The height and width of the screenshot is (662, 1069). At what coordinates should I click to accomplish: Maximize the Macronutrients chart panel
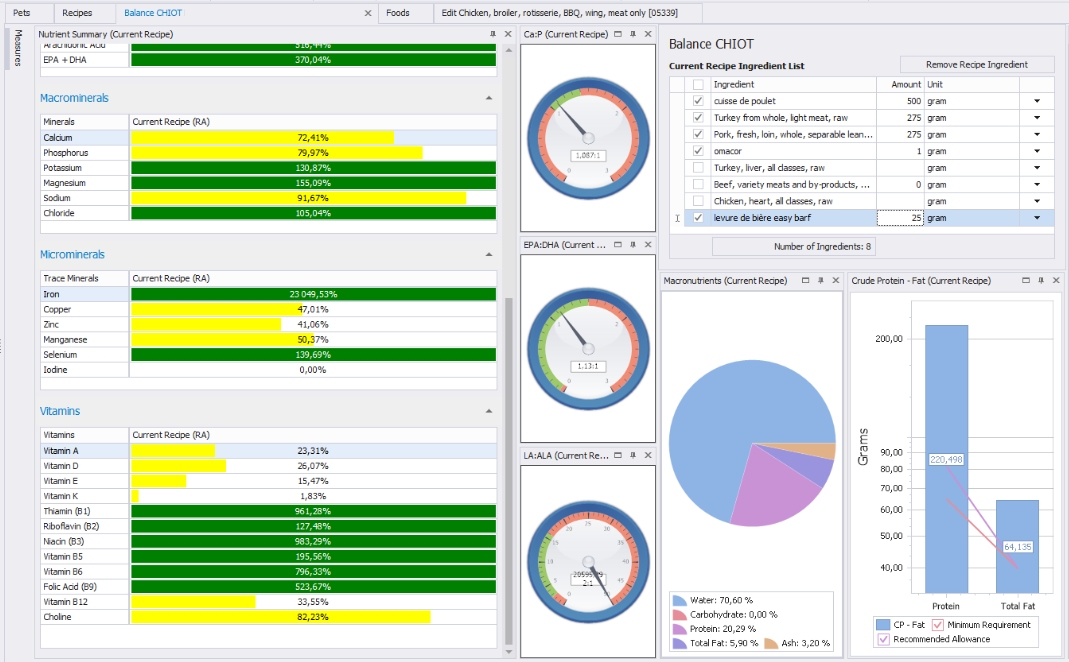(x=805, y=281)
